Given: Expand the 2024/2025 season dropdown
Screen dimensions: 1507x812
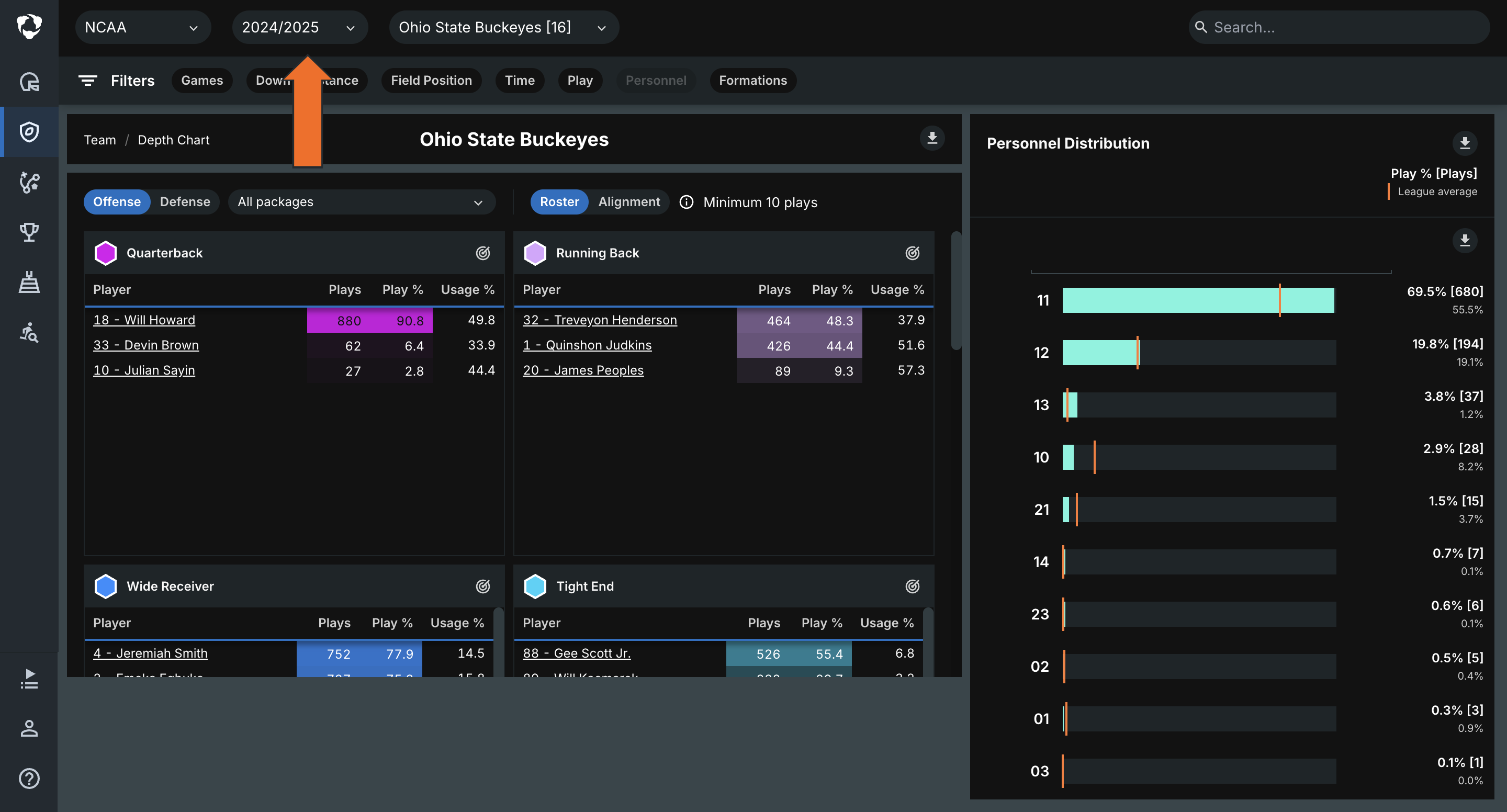Looking at the screenshot, I should tap(299, 28).
